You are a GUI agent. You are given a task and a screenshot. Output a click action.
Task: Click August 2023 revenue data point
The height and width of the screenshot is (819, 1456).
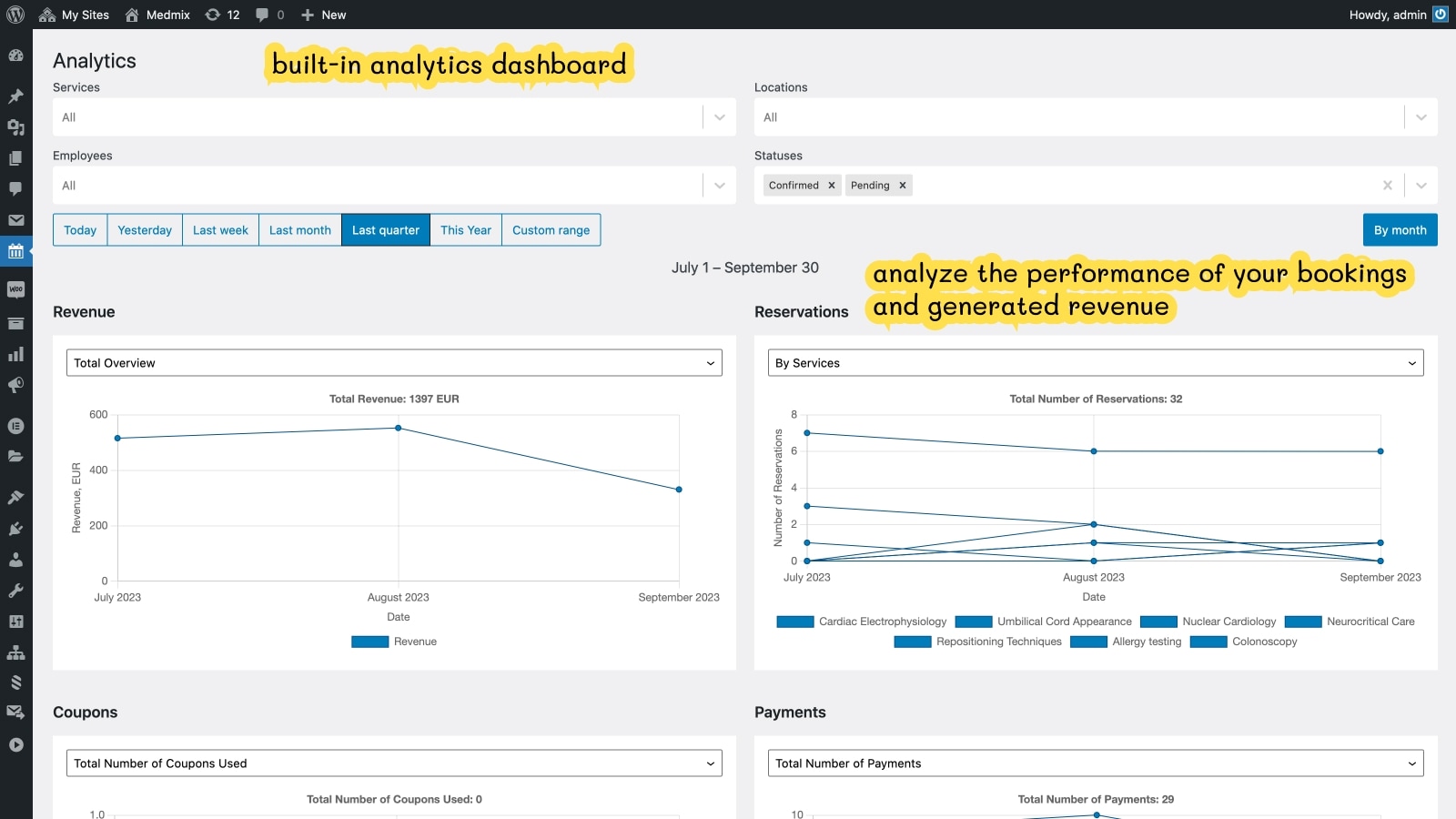pos(399,428)
